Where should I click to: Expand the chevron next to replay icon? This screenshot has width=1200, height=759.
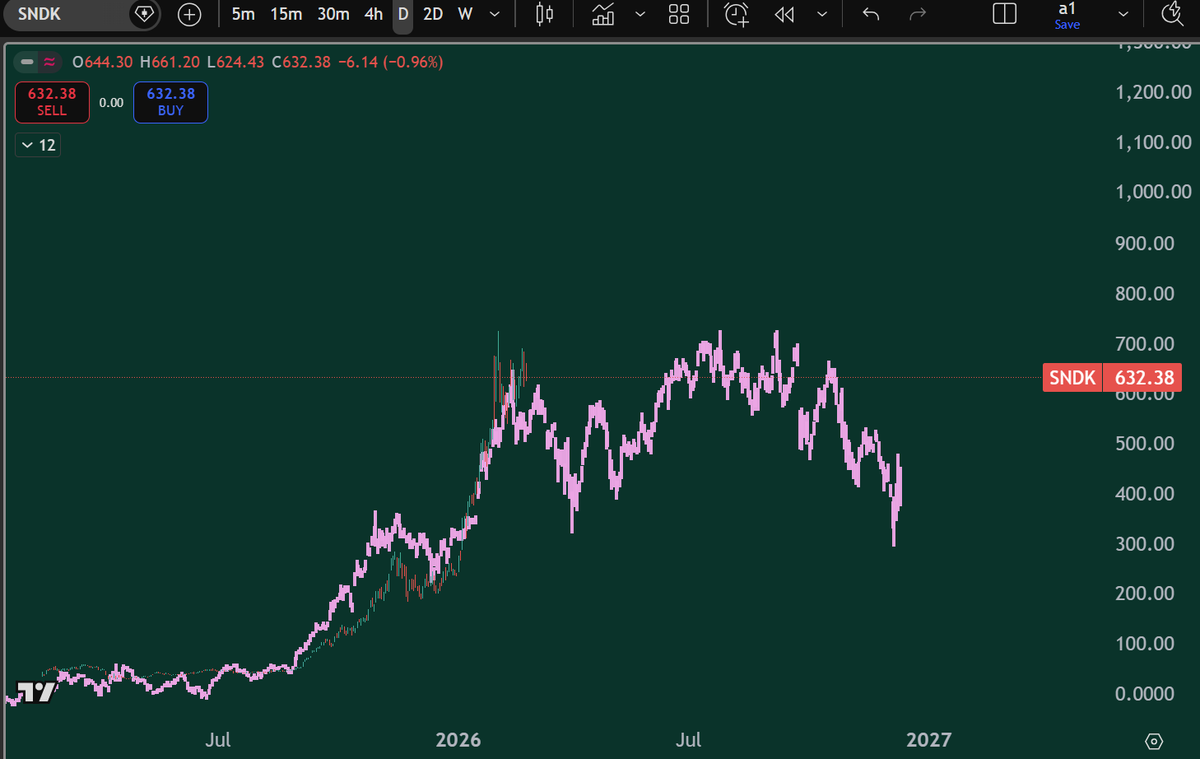point(822,14)
